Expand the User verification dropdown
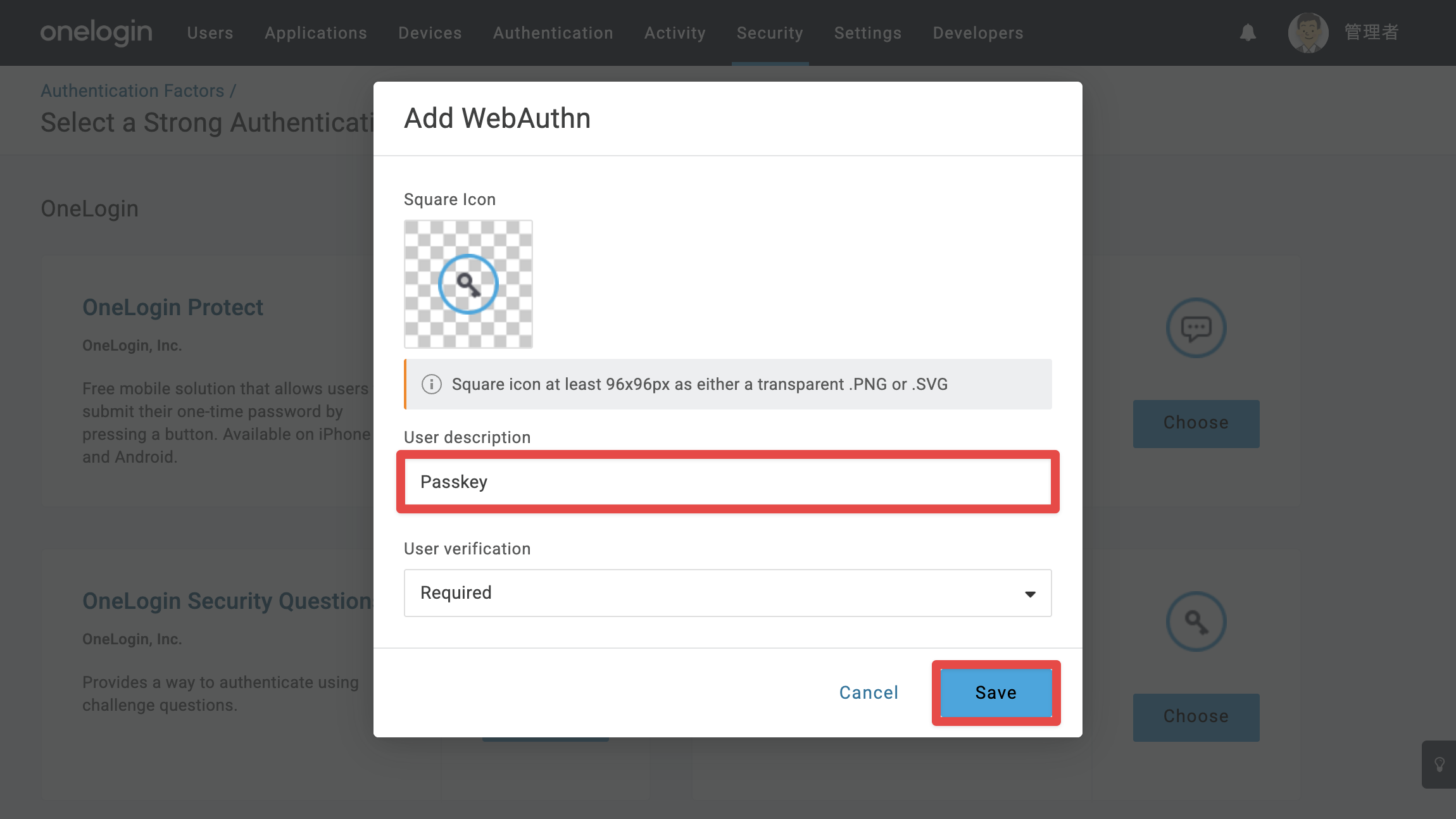 [728, 593]
